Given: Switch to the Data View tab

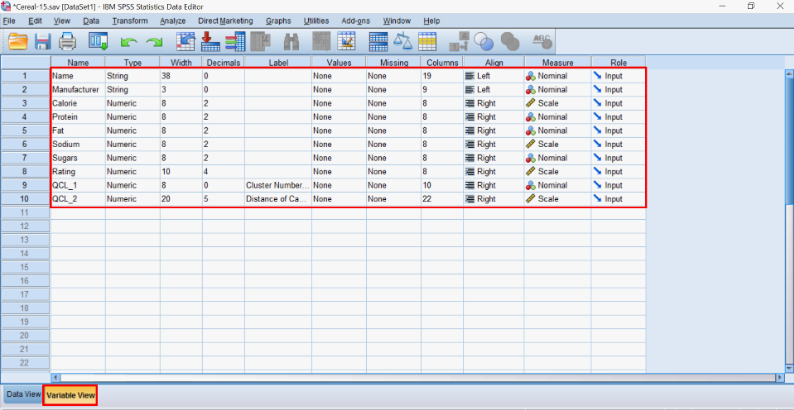Looking at the screenshot, I should click(x=22, y=395).
